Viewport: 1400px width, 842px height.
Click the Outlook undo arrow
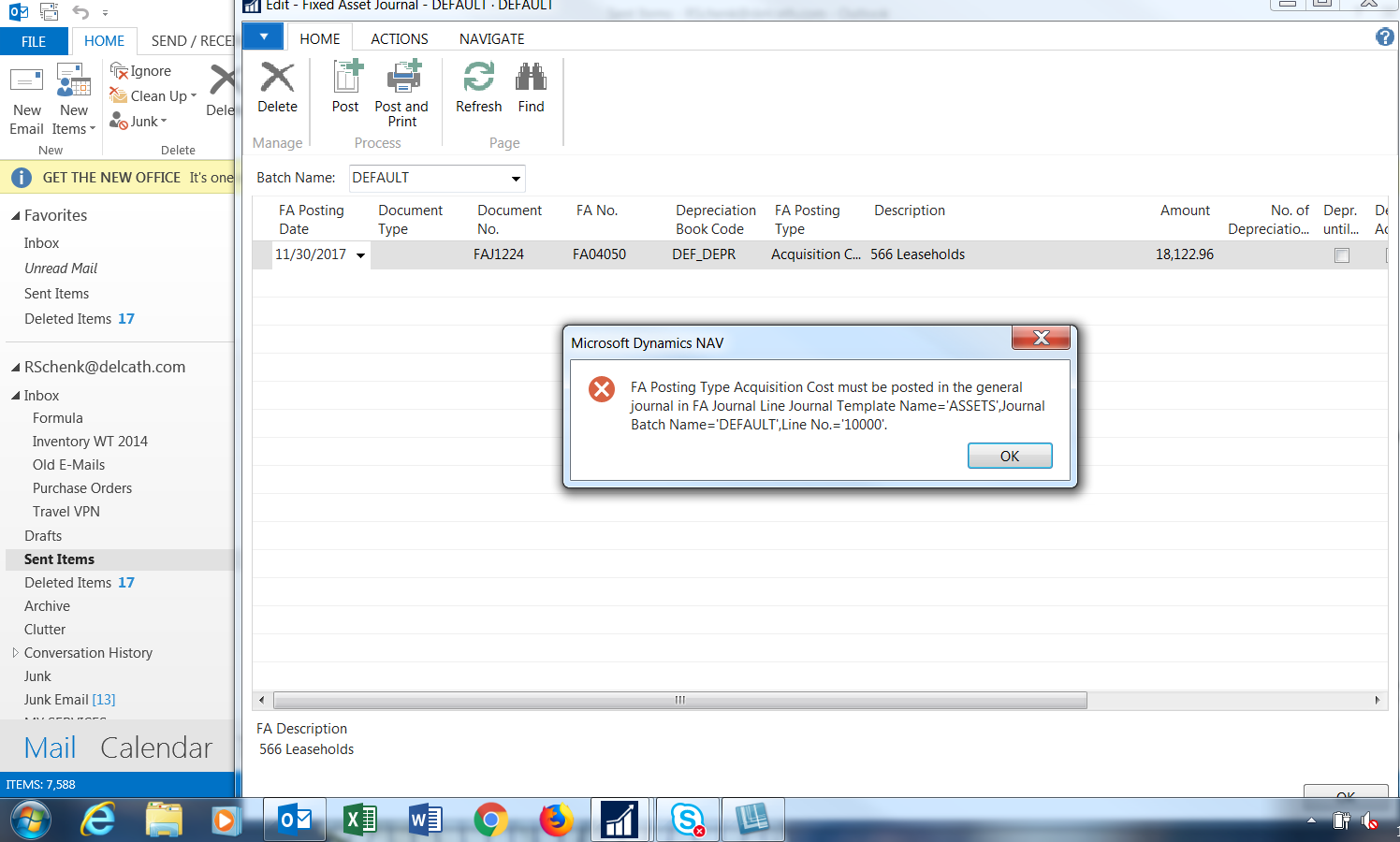click(x=80, y=12)
